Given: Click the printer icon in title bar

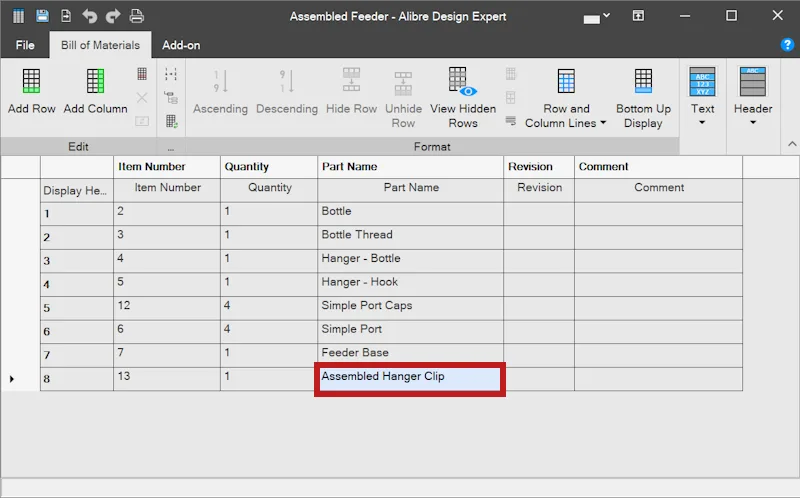Looking at the screenshot, I should point(136,16).
